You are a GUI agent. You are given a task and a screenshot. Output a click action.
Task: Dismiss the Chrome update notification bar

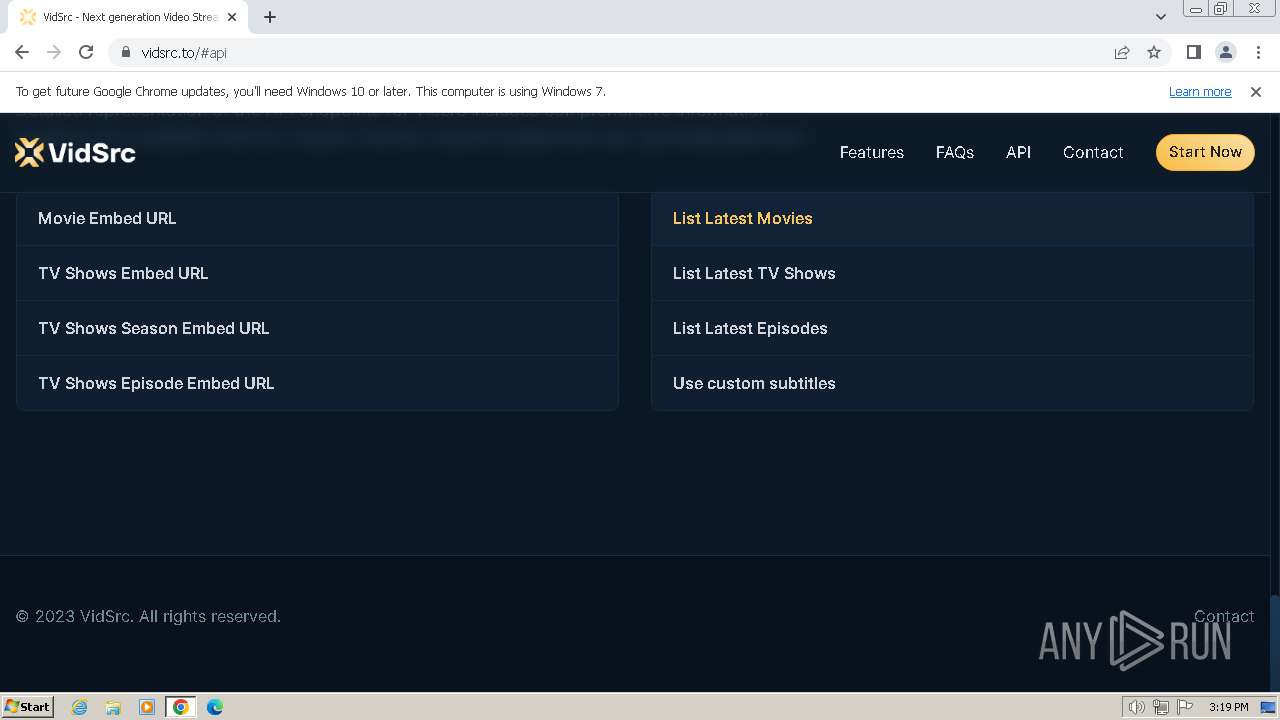(x=1256, y=91)
